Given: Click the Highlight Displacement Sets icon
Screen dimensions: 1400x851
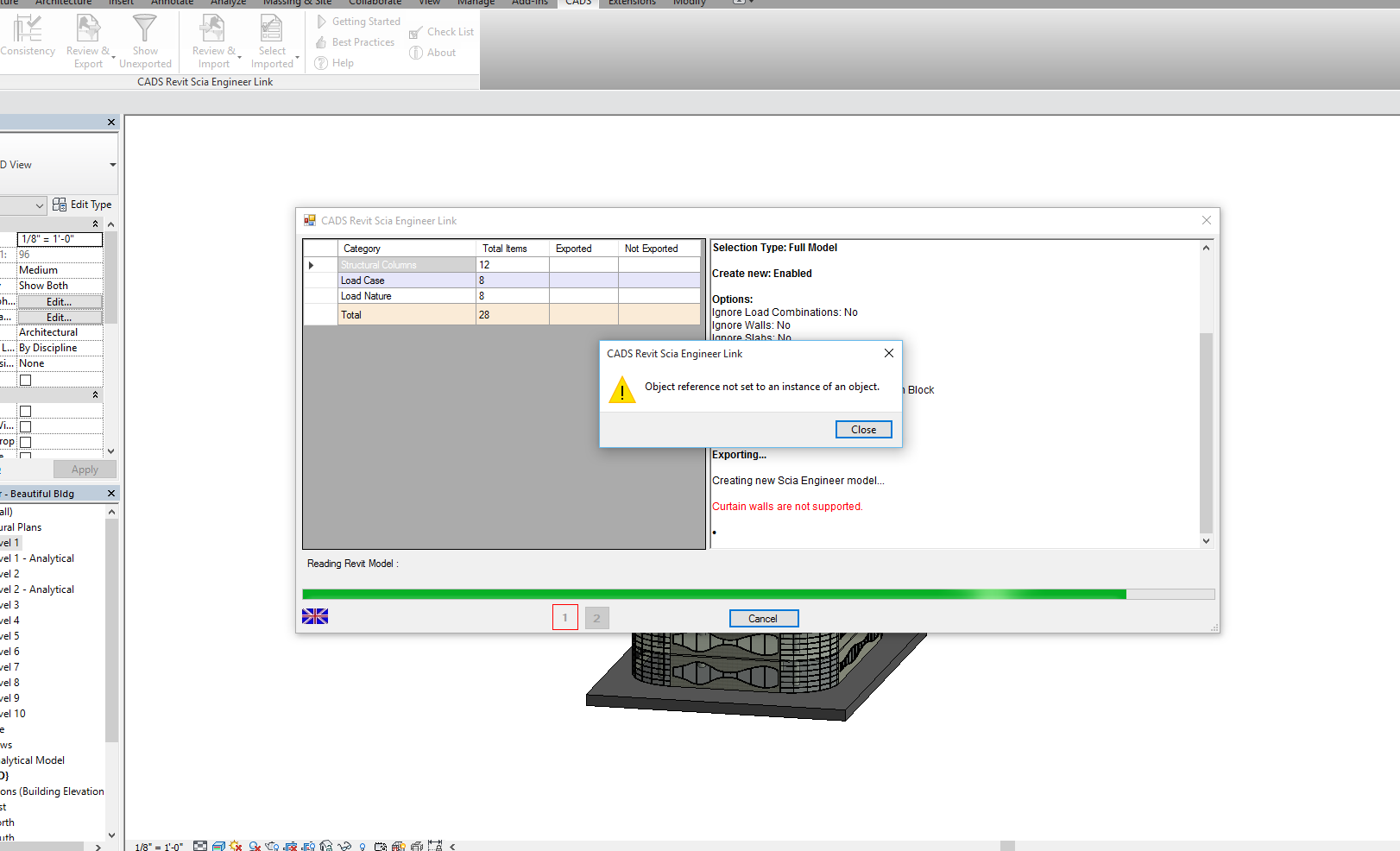Looking at the screenshot, I should coord(417,846).
